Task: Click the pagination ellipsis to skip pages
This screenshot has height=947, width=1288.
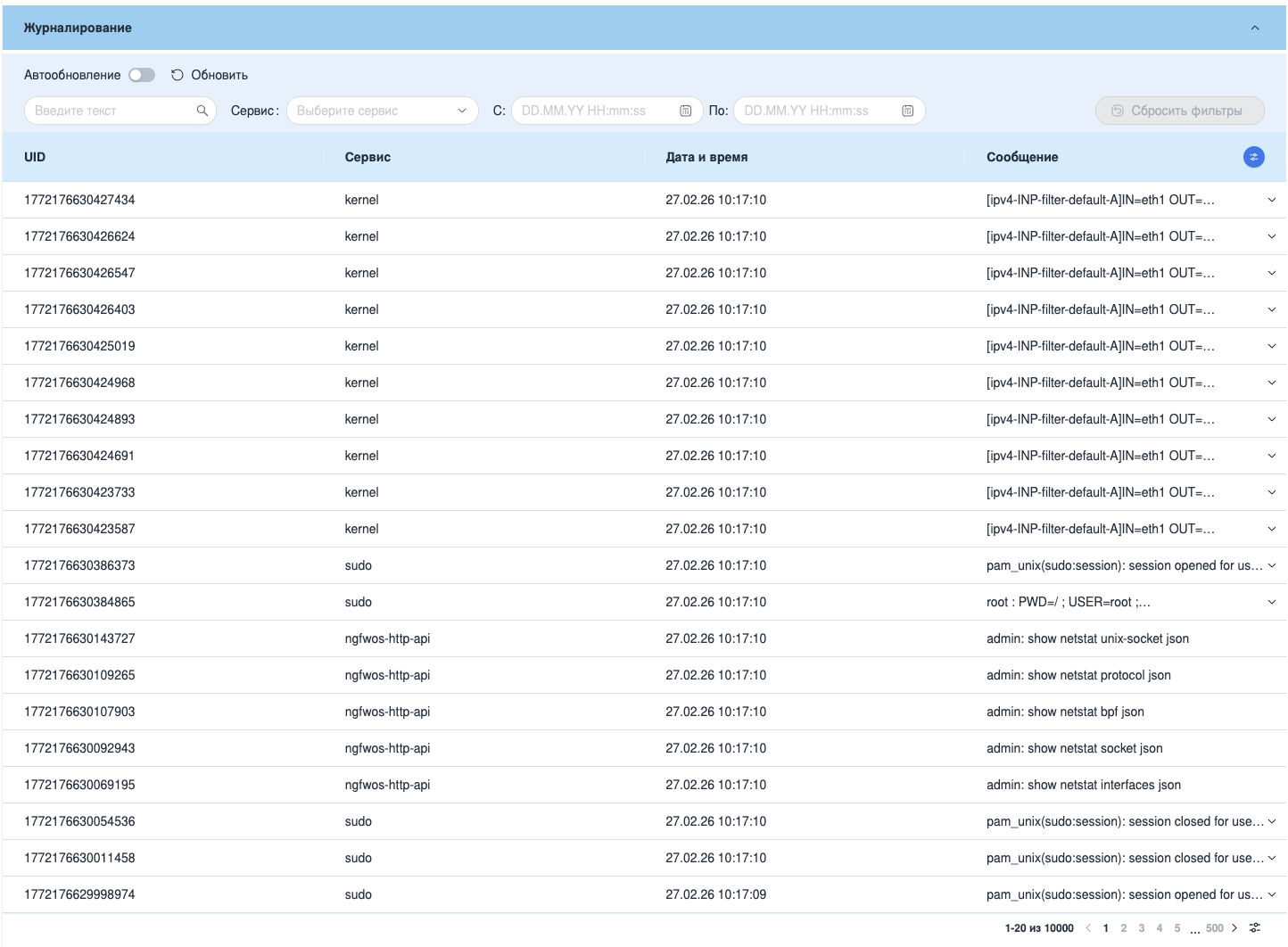Action: [x=1195, y=930]
